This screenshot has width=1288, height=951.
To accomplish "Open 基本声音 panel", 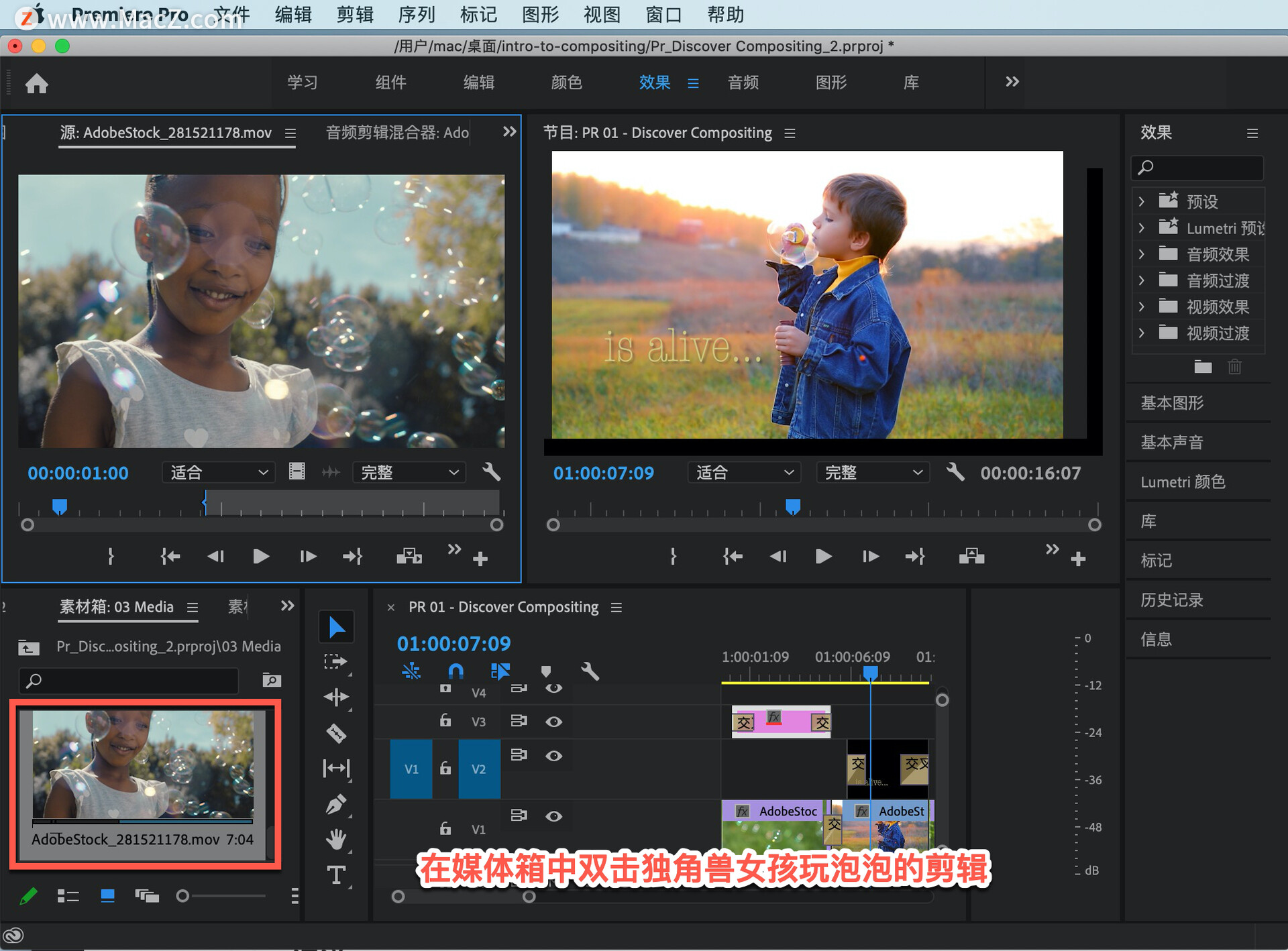I will pos(1173,442).
